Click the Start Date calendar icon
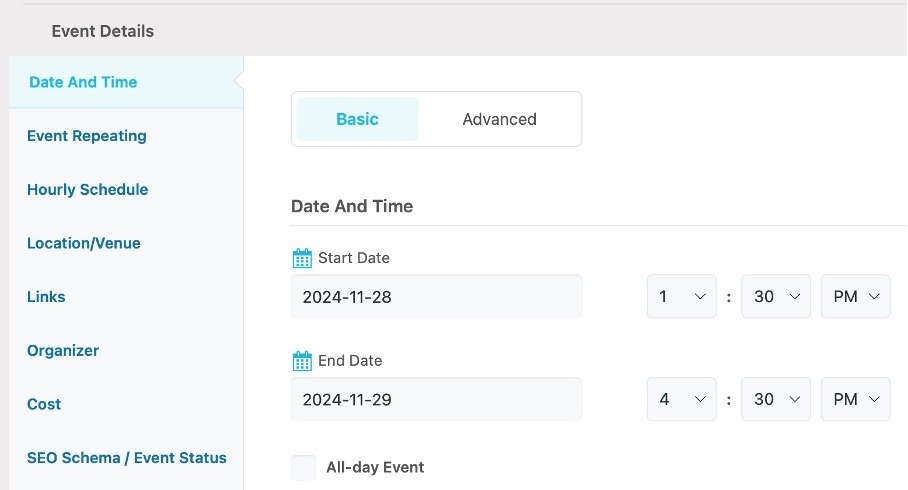 pyautogui.click(x=302, y=258)
